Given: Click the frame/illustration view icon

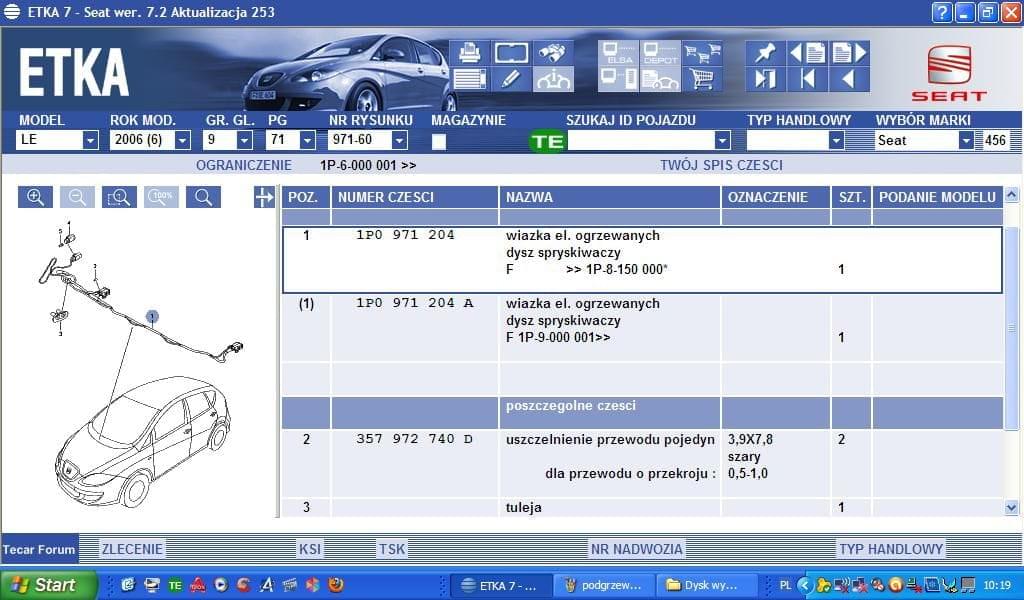Looking at the screenshot, I should click(x=511, y=53).
